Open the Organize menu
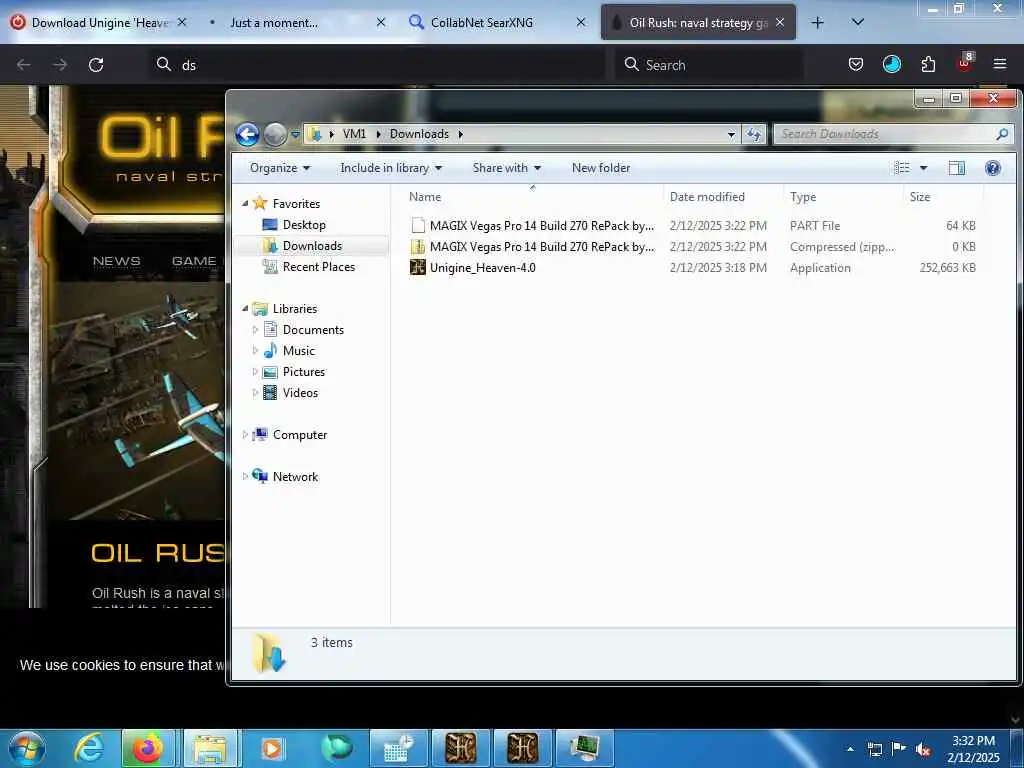The height and width of the screenshot is (768, 1024). click(280, 168)
